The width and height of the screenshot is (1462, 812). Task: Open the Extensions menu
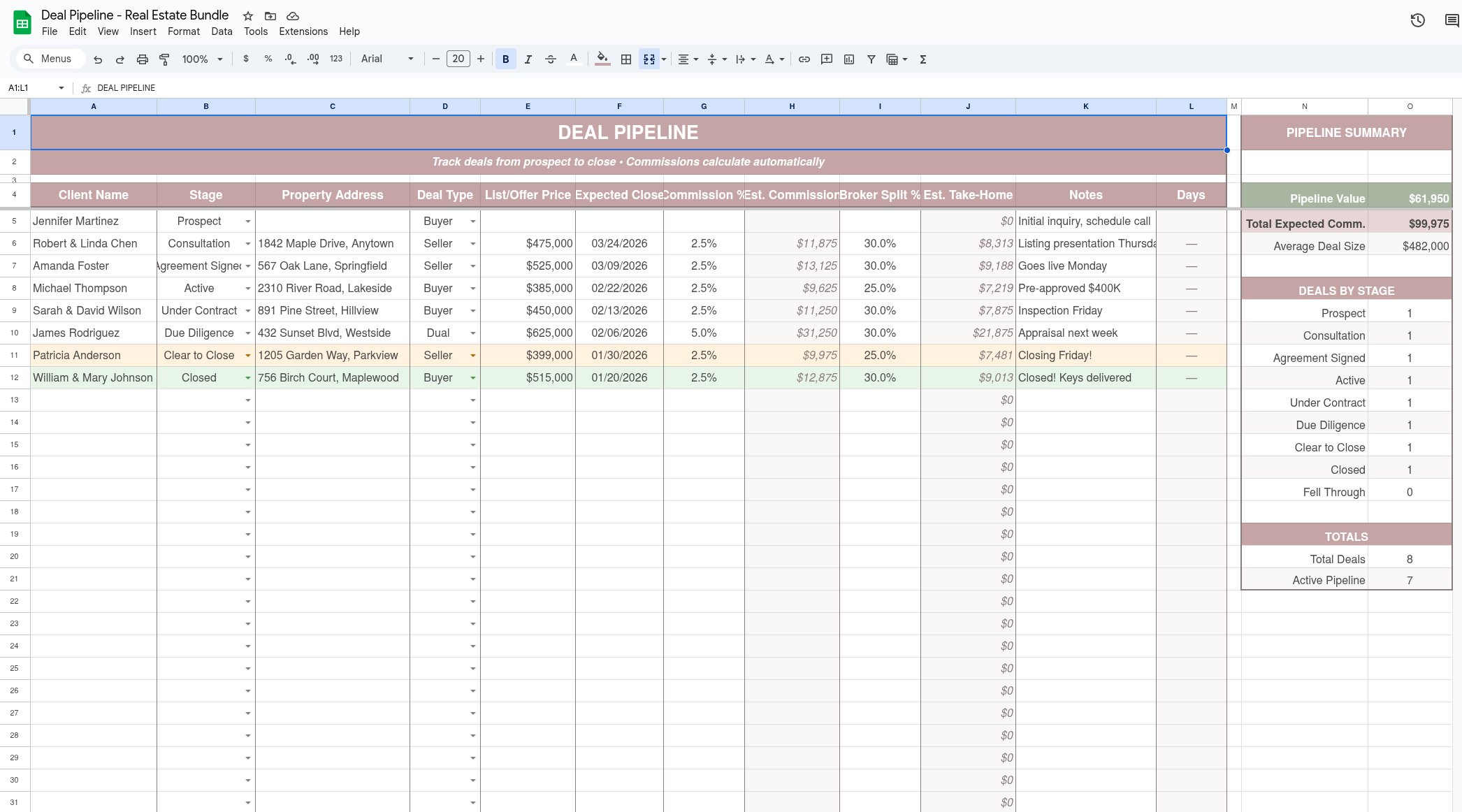coord(303,31)
